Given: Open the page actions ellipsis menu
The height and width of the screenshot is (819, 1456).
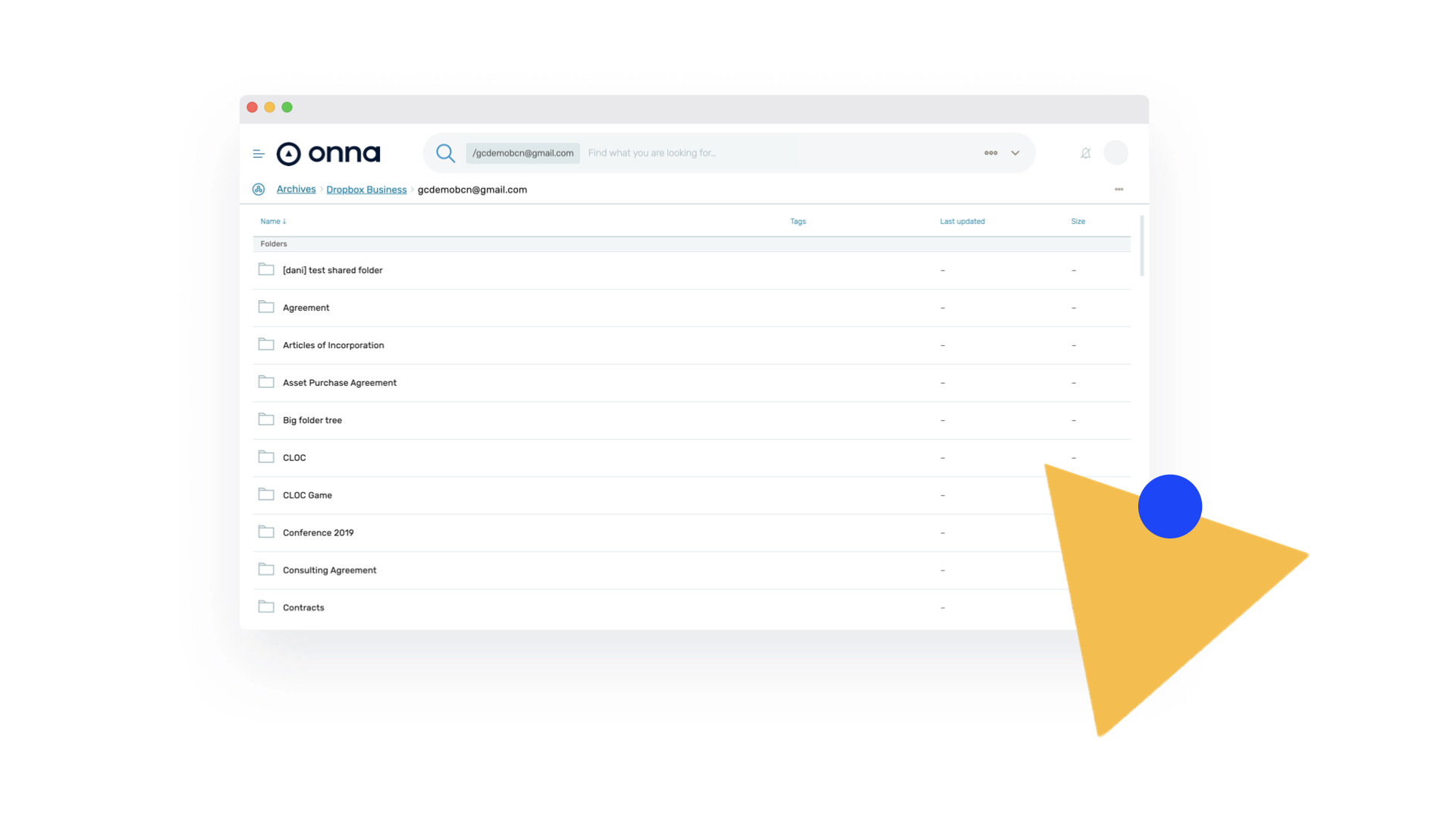Looking at the screenshot, I should pos(1119,189).
